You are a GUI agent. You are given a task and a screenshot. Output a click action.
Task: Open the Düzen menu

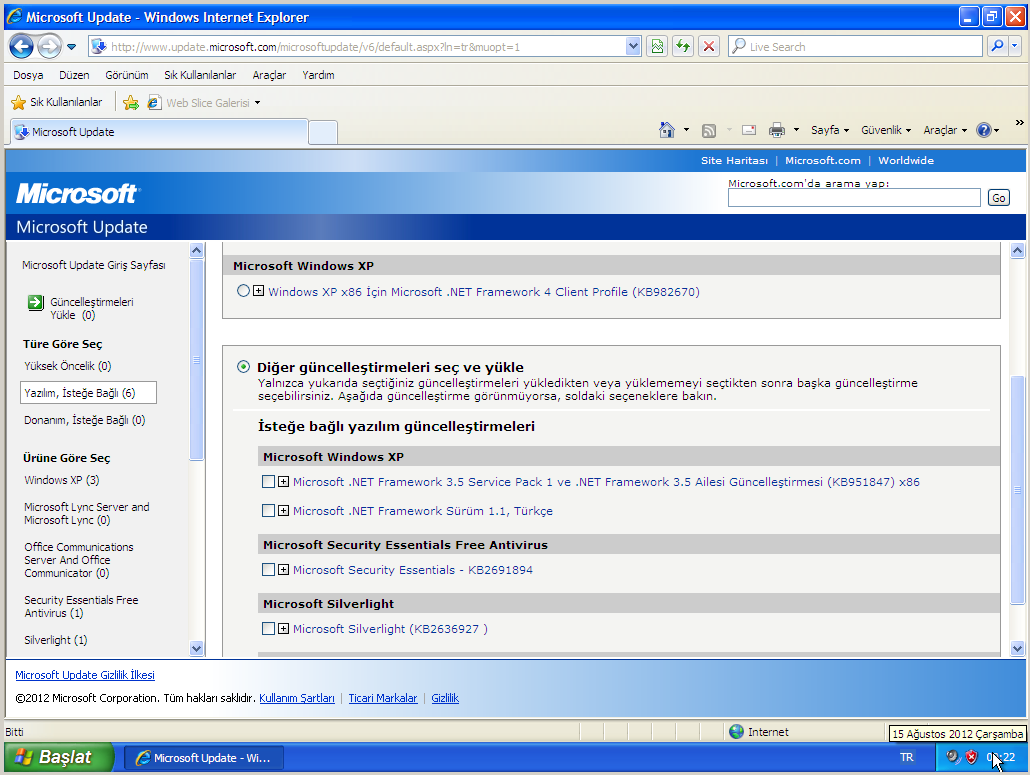click(x=74, y=75)
